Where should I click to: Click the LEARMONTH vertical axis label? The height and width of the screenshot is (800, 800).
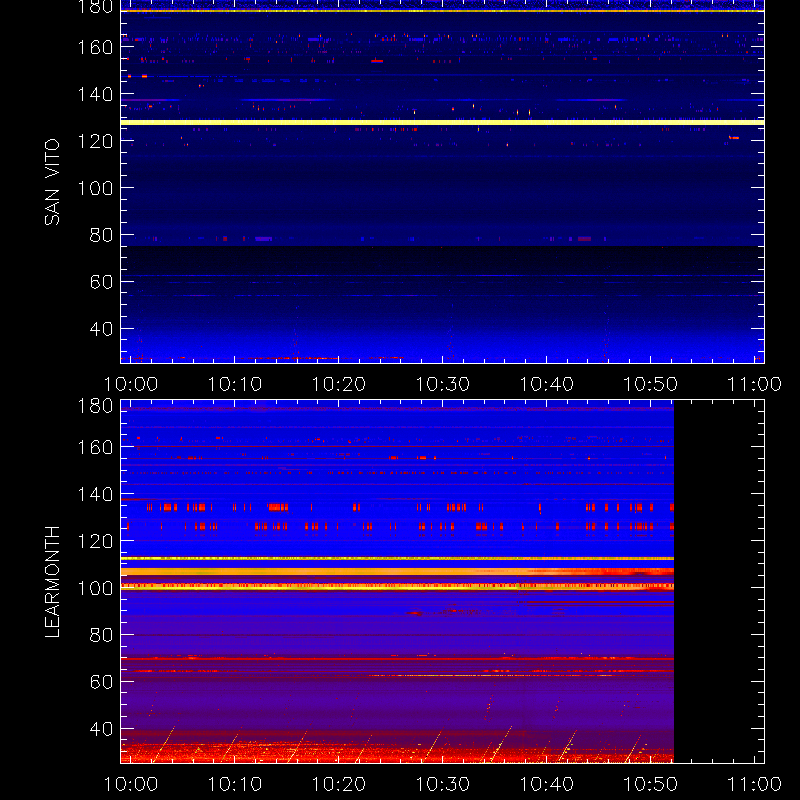coord(52,582)
